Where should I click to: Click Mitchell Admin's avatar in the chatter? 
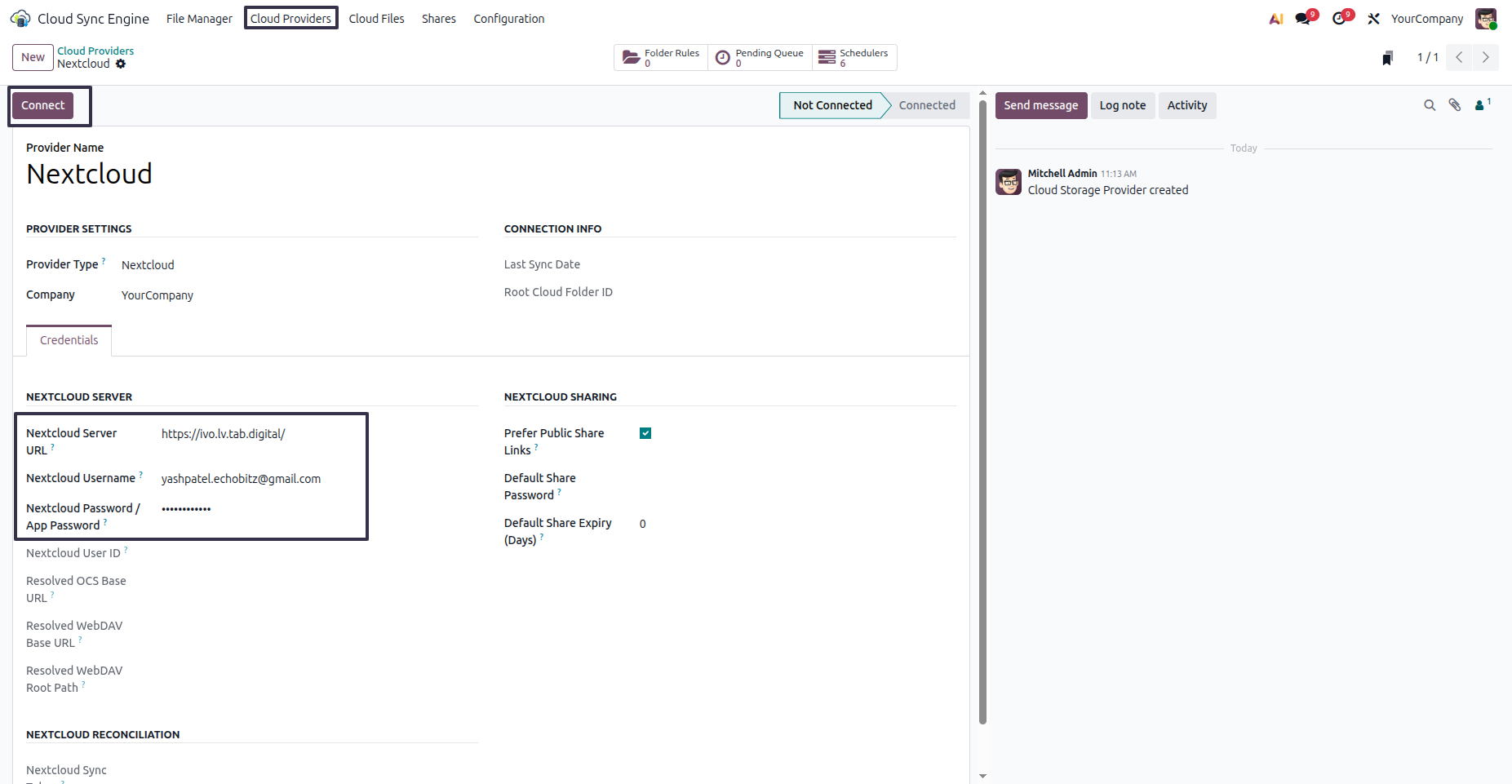(1009, 182)
